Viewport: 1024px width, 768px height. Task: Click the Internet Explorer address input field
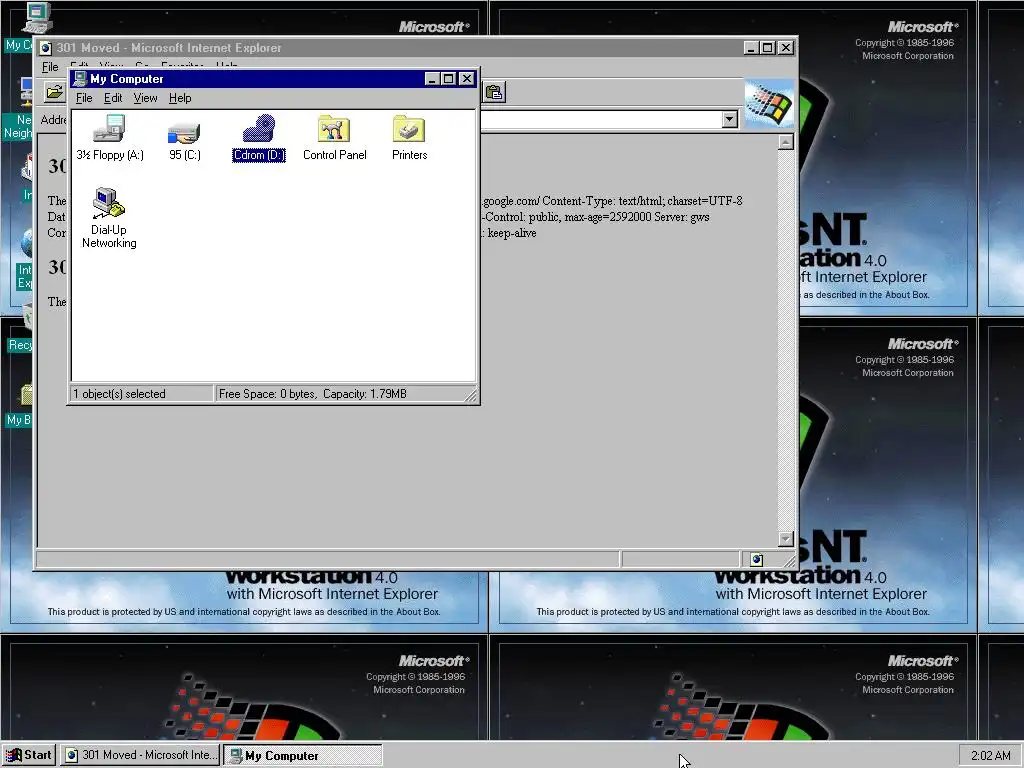pos(601,120)
